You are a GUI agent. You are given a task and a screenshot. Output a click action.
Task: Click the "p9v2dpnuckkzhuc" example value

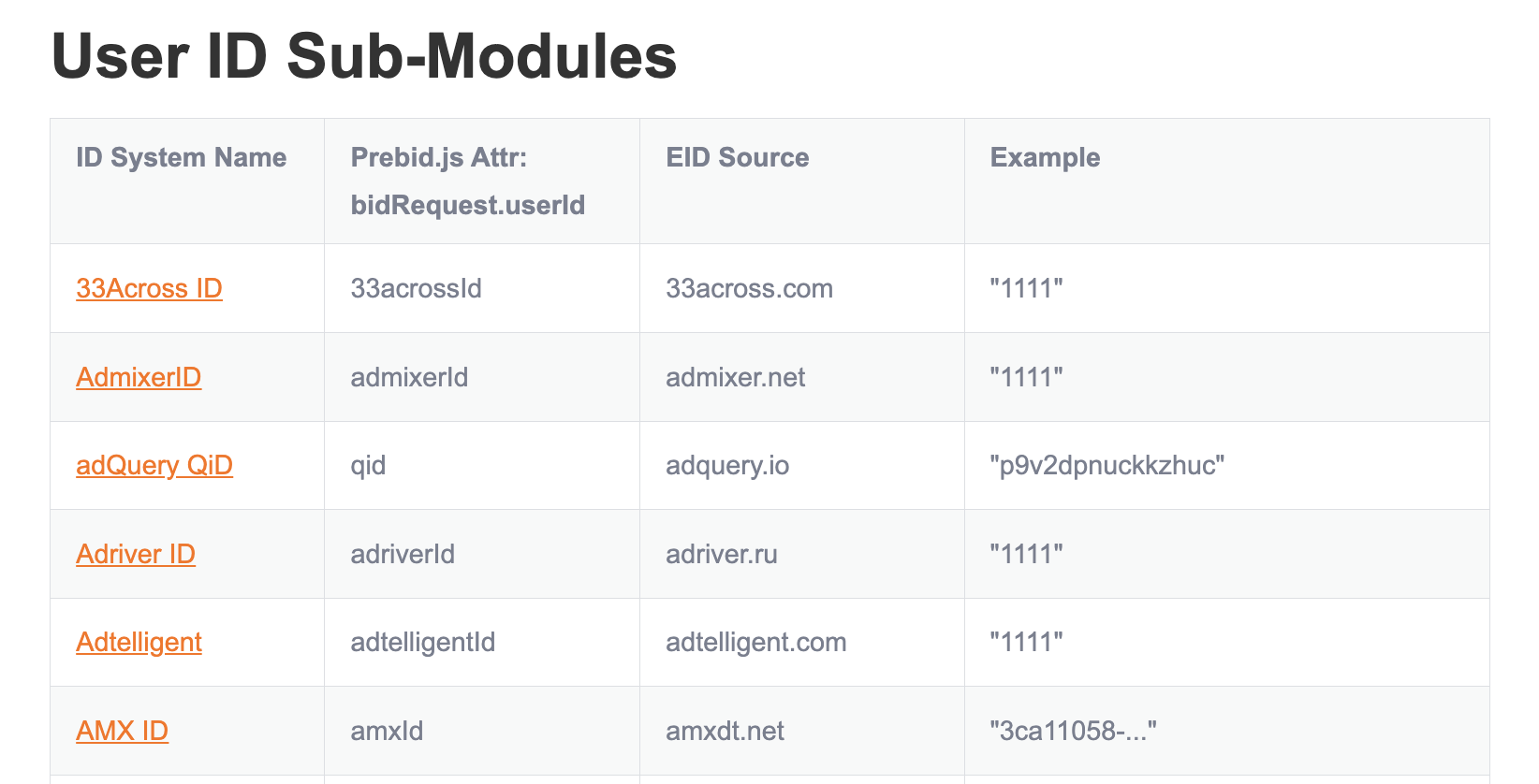coord(1107,465)
